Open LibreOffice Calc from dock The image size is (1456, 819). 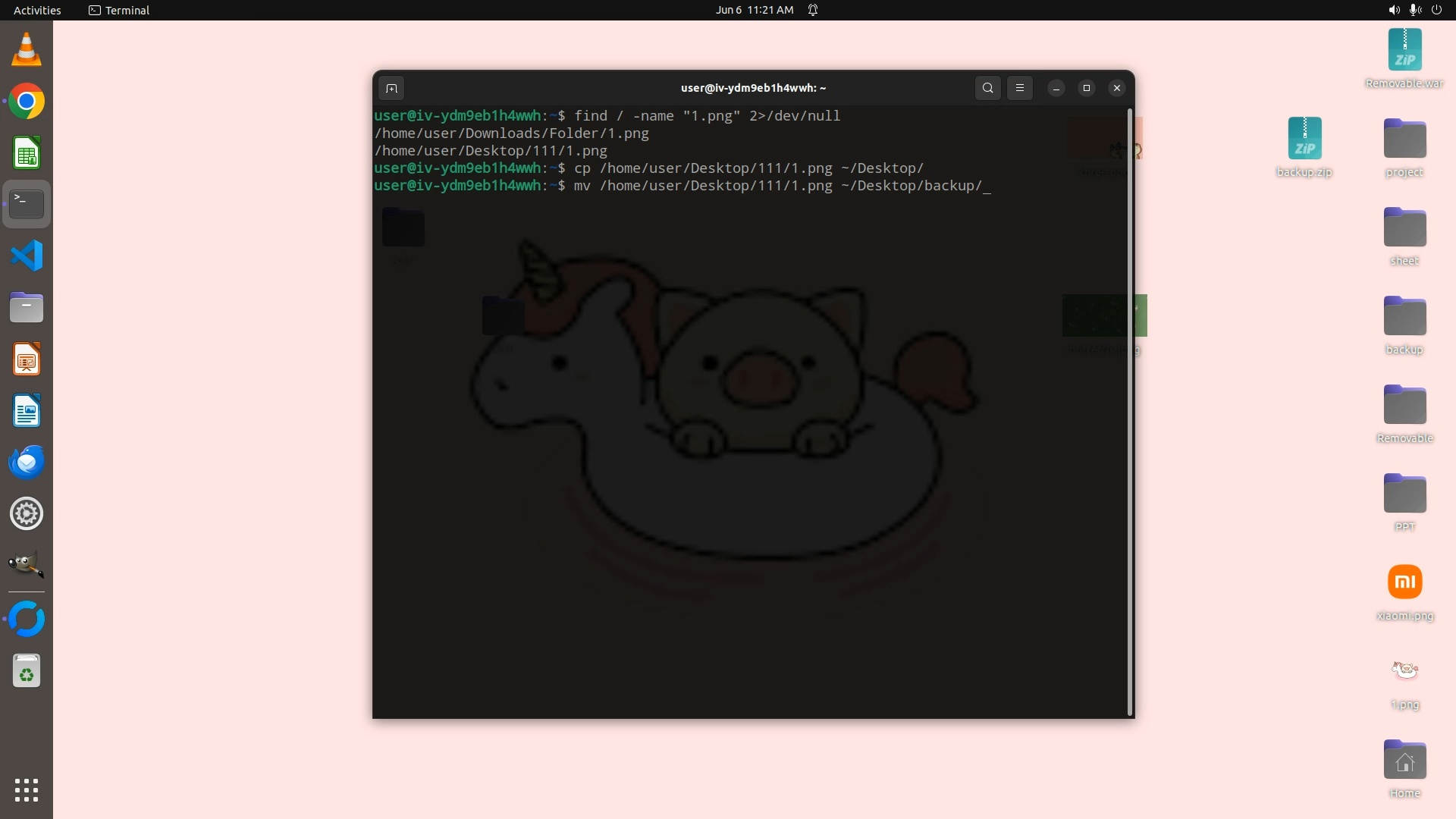point(27,153)
